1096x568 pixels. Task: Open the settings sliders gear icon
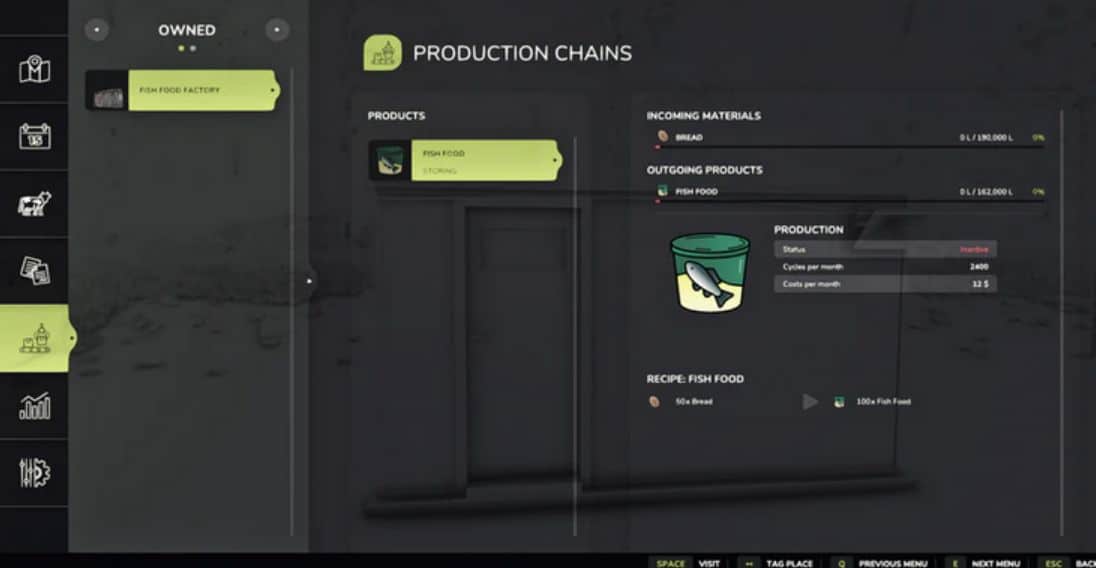click(x=34, y=473)
